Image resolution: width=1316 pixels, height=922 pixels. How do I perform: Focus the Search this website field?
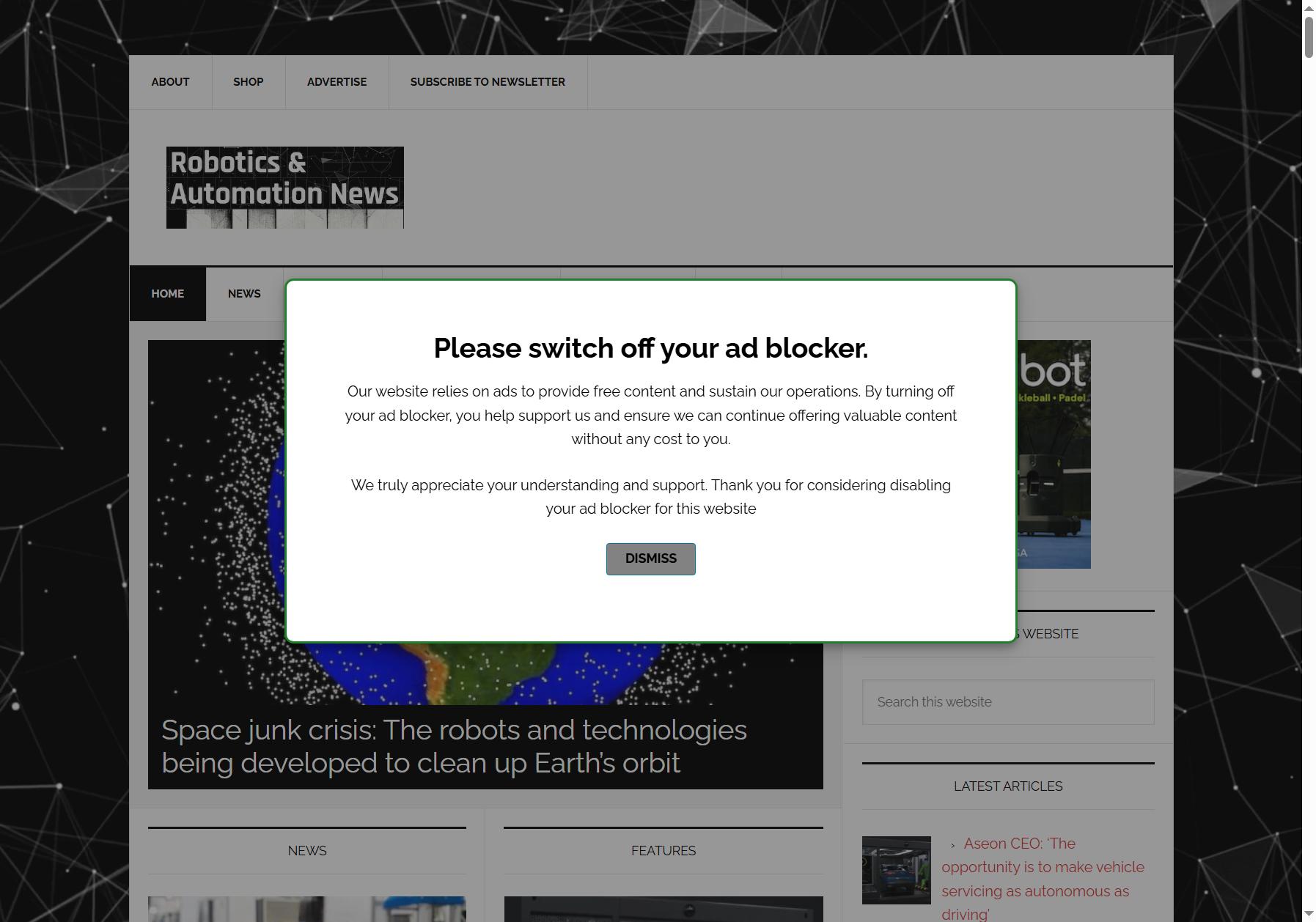[1008, 702]
